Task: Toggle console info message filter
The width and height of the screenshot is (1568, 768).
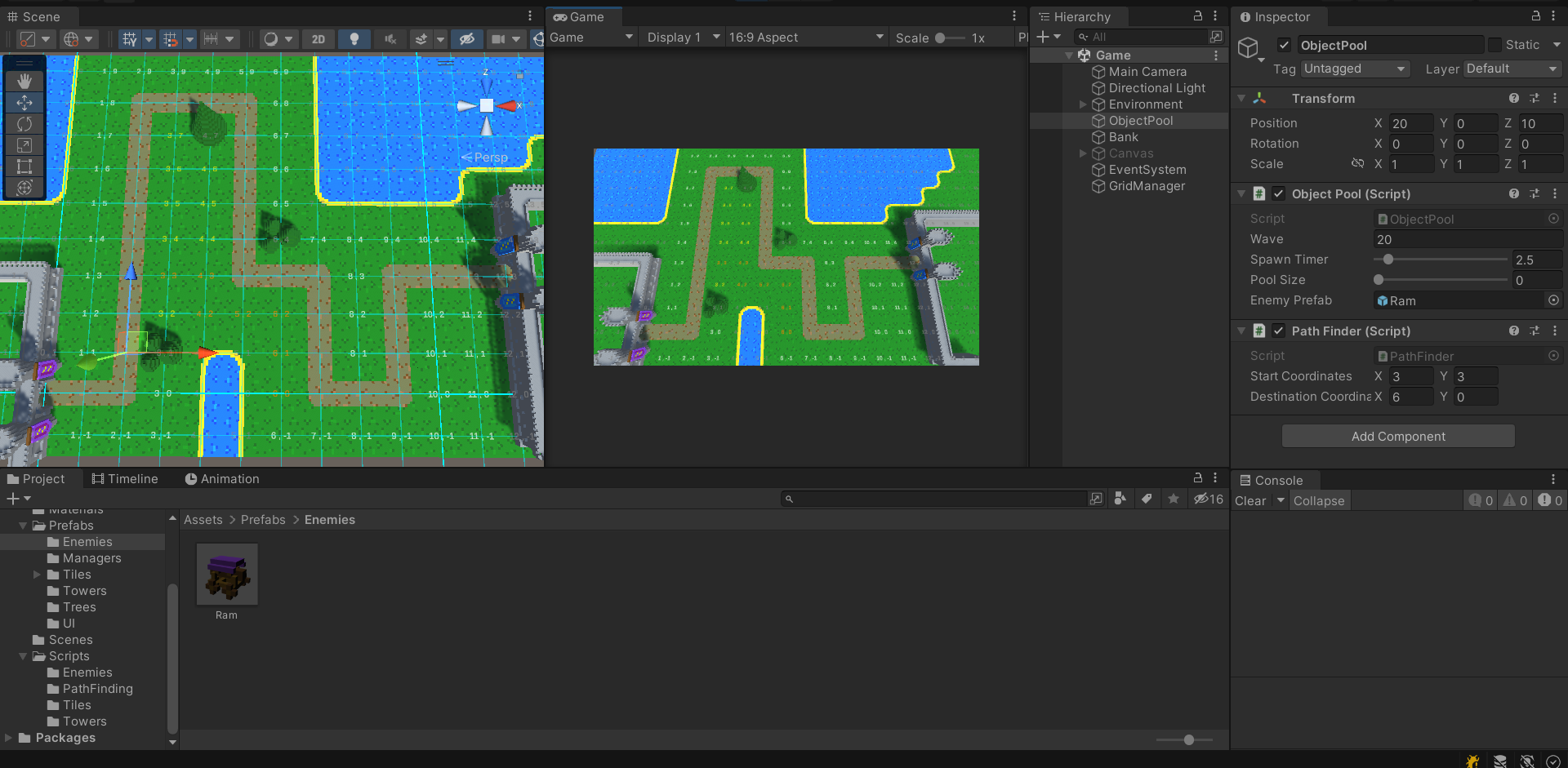Action: pyautogui.click(x=1481, y=500)
